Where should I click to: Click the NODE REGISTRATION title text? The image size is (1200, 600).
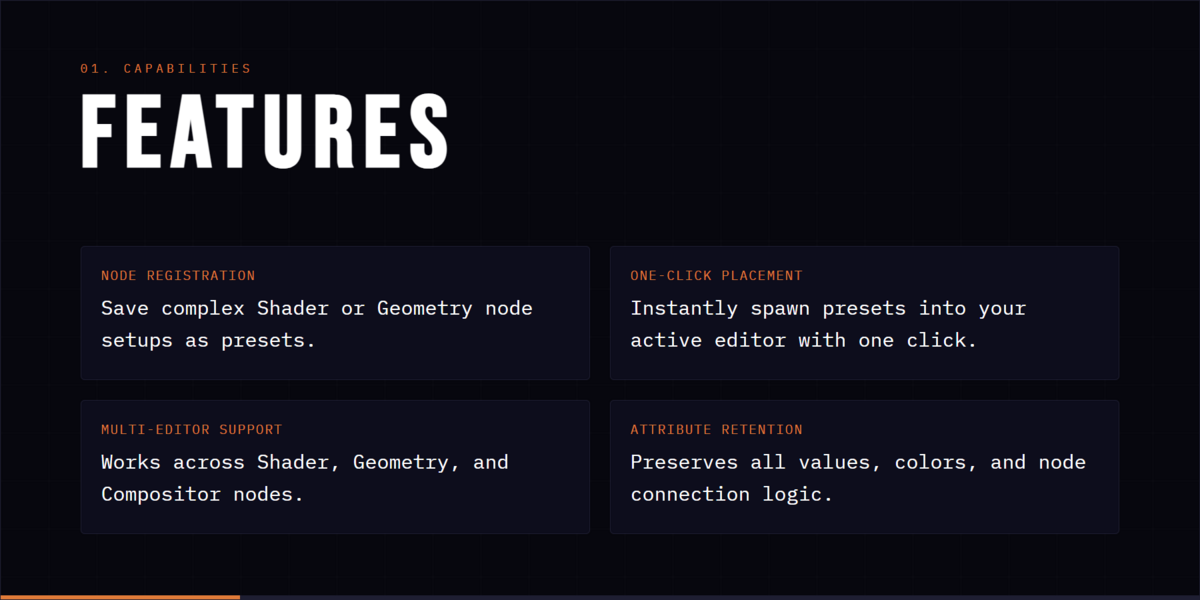[178, 276]
